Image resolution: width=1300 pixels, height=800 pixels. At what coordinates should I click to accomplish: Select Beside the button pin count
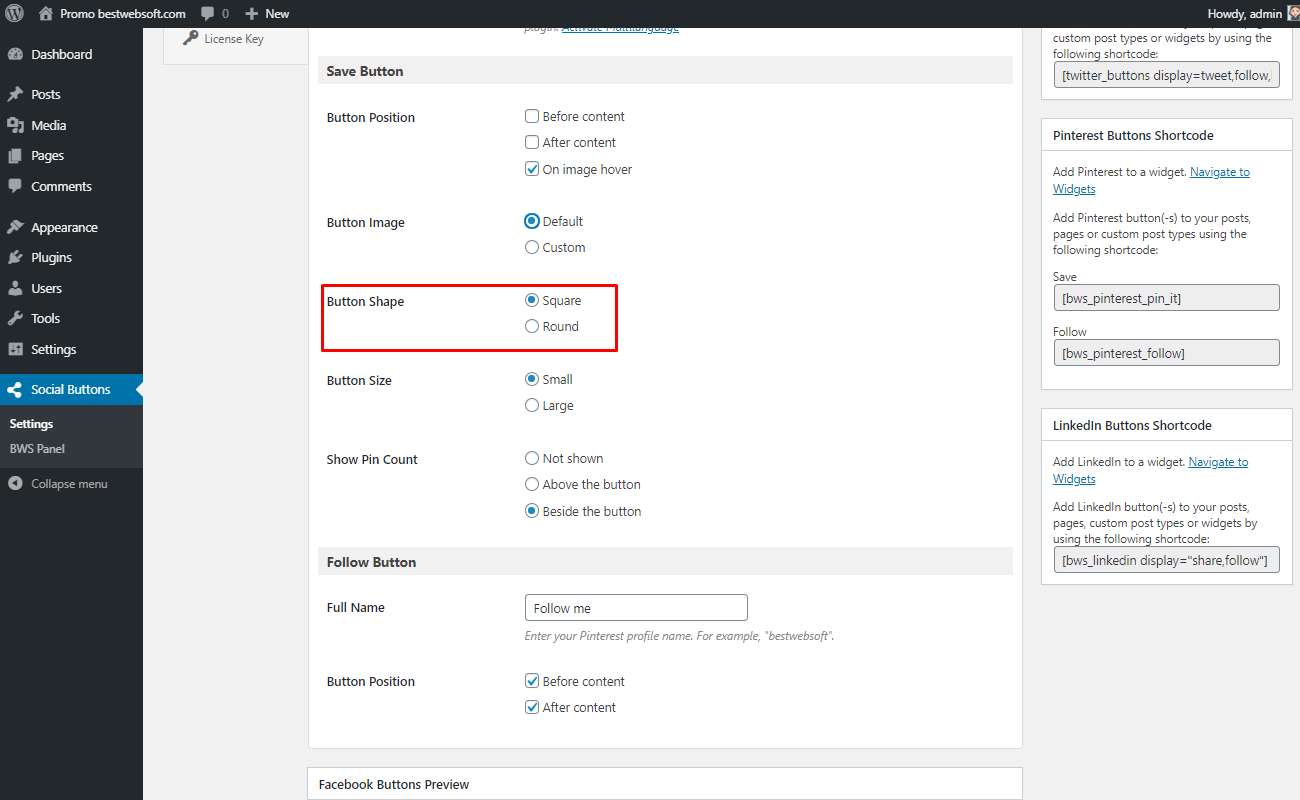coord(532,511)
